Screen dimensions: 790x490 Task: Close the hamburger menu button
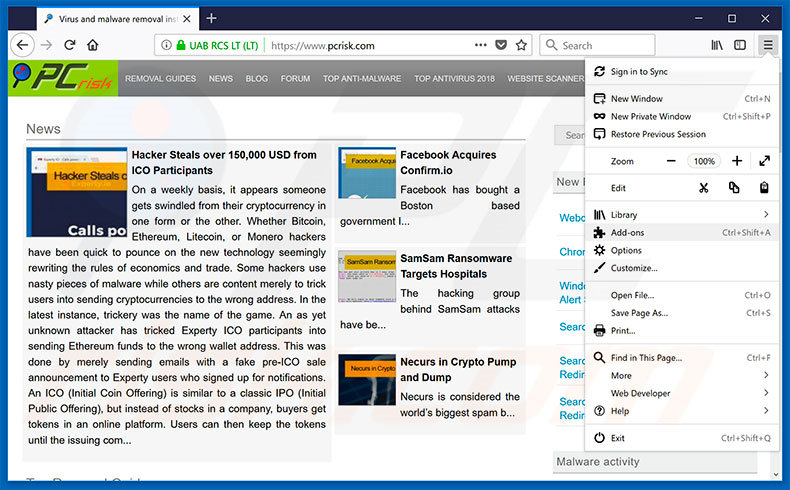(x=767, y=45)
